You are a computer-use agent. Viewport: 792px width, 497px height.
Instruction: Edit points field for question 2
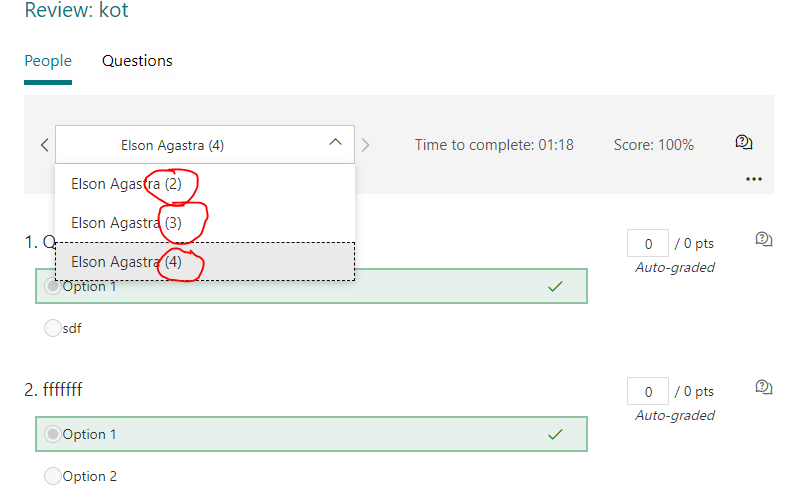[648, 391]
